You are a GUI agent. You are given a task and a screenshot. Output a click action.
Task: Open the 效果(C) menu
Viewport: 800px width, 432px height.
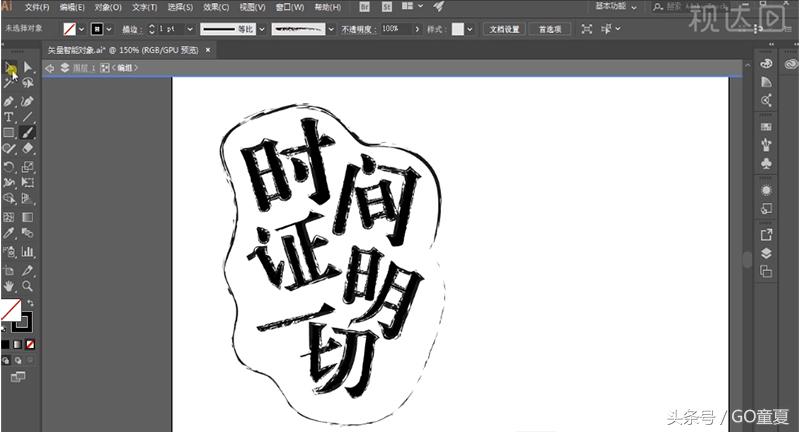pyautogui.click(x=216, y=7)
